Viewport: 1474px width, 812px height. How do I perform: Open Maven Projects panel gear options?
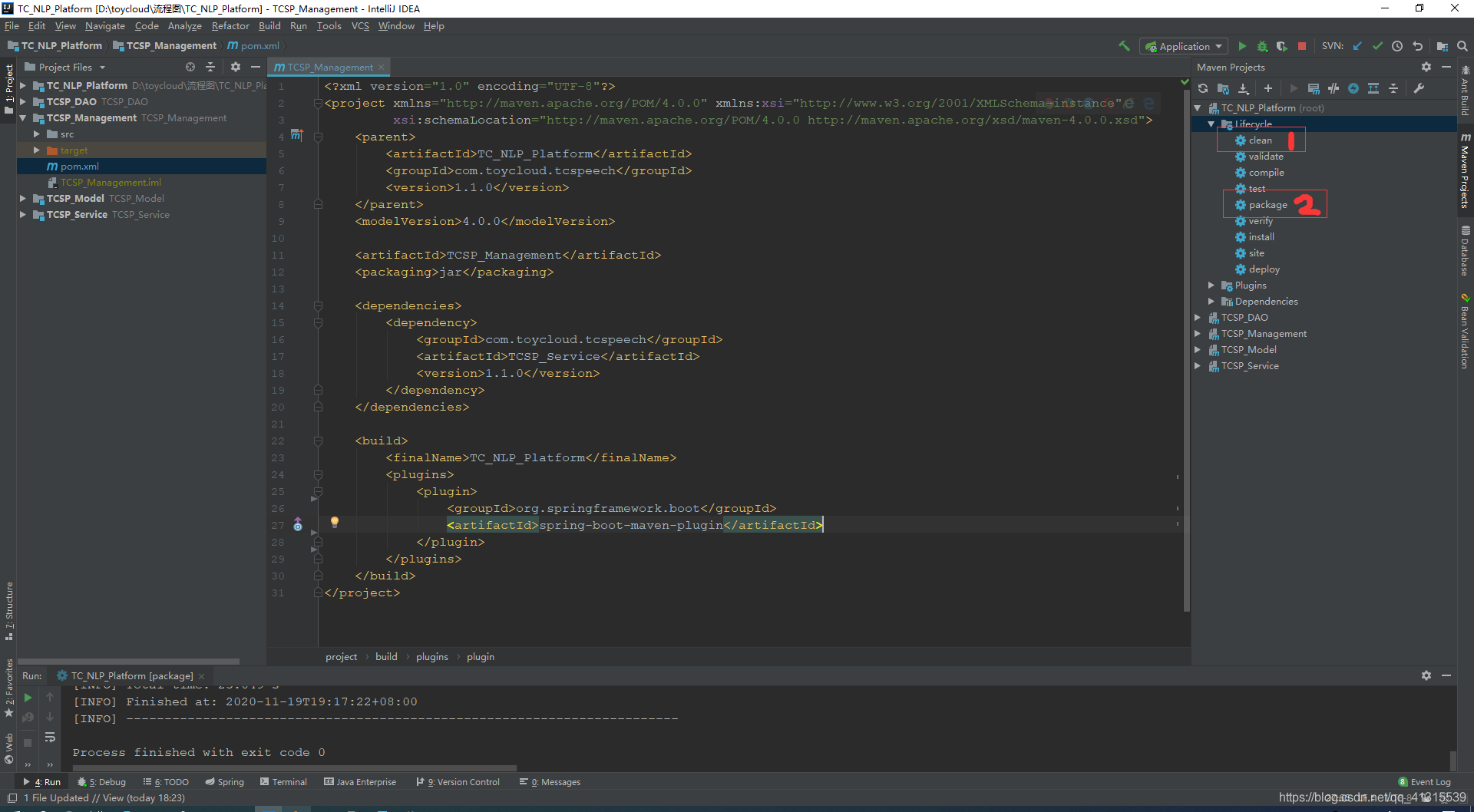[1426, 67]
